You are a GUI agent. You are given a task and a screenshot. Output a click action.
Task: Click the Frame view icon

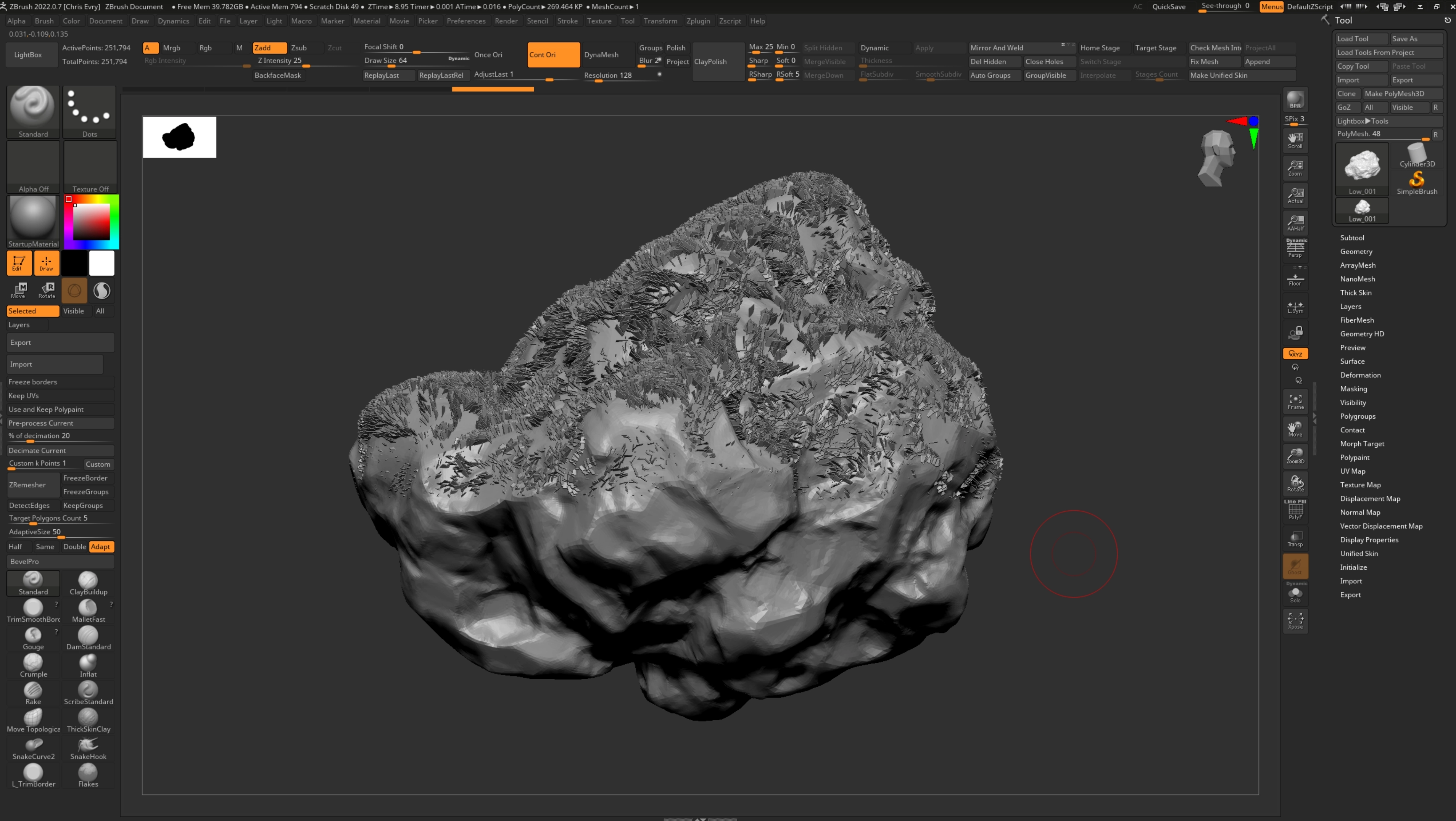[1295, 402]
